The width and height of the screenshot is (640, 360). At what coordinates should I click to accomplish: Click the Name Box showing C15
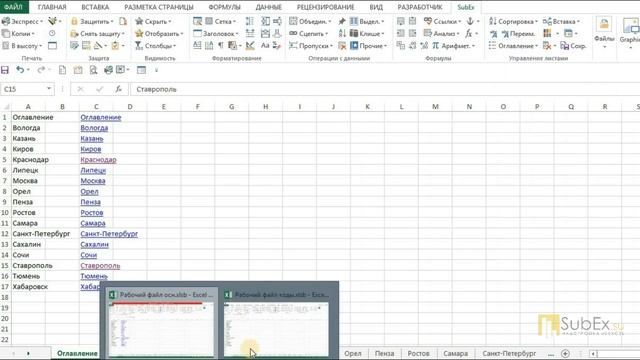point(24,89)
